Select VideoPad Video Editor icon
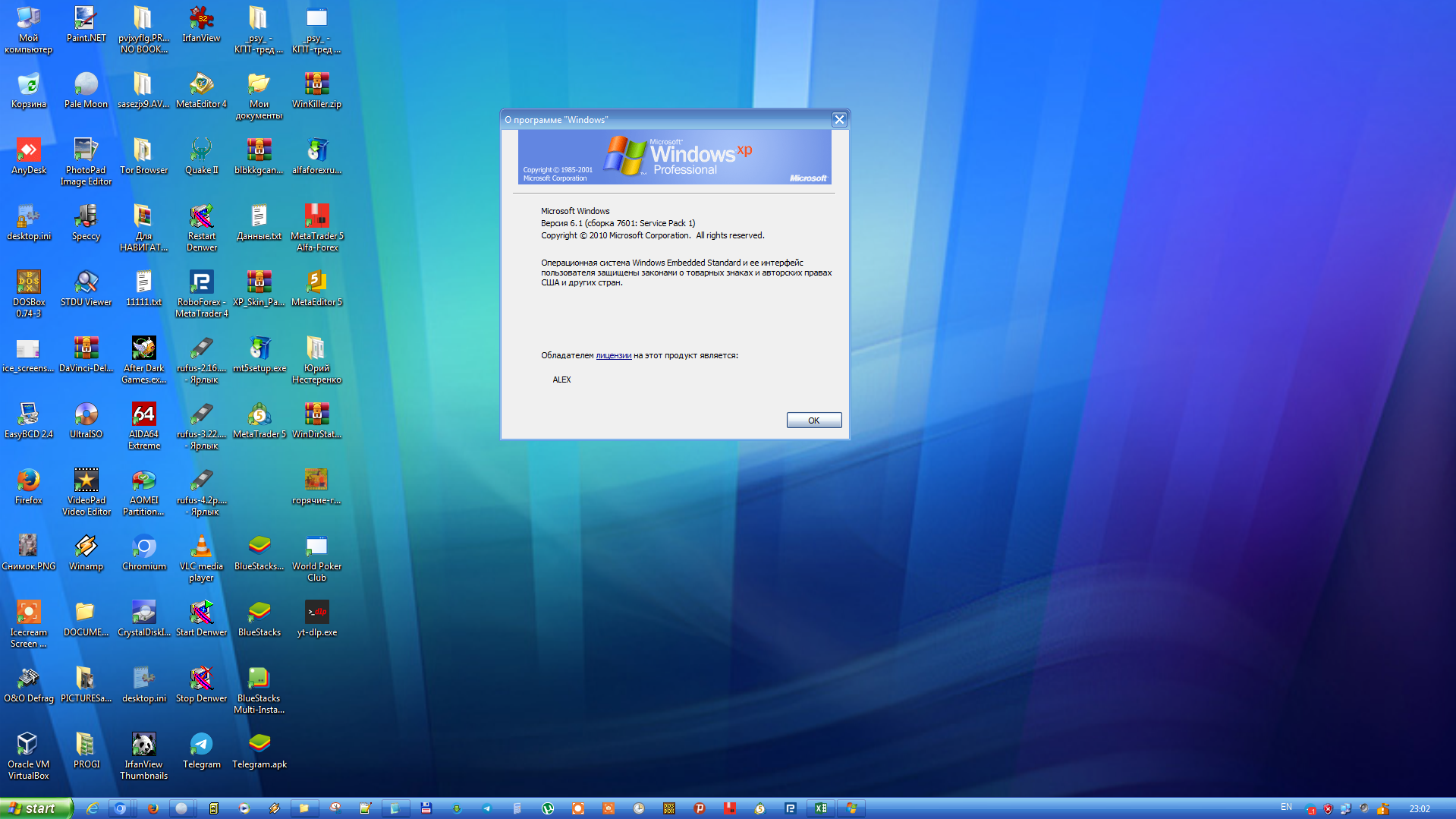1456x819 pixels. pyautogui.click(x=86, y=492)
